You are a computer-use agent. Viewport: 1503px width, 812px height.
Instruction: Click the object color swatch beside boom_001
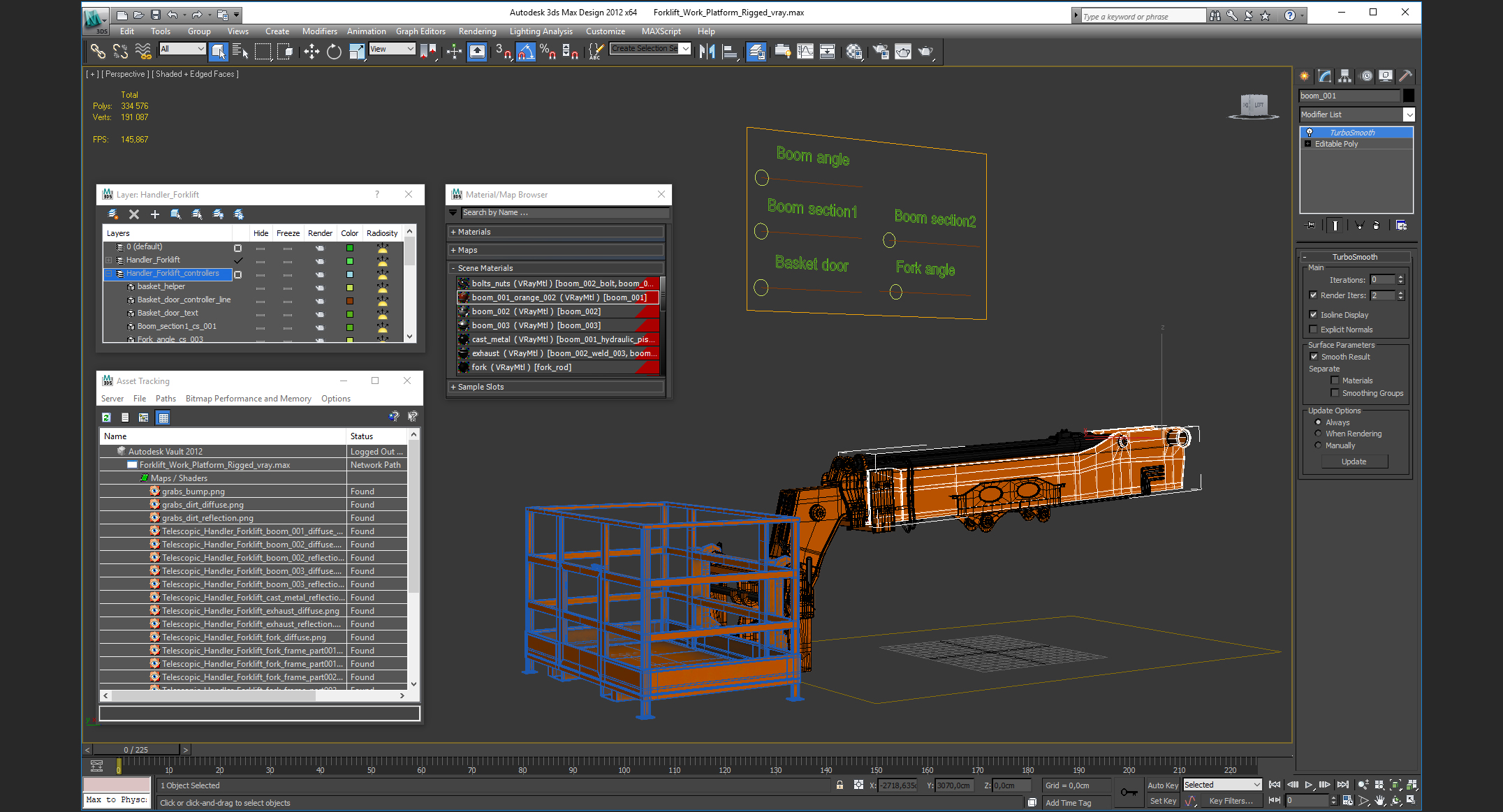tap(1409, 96)
